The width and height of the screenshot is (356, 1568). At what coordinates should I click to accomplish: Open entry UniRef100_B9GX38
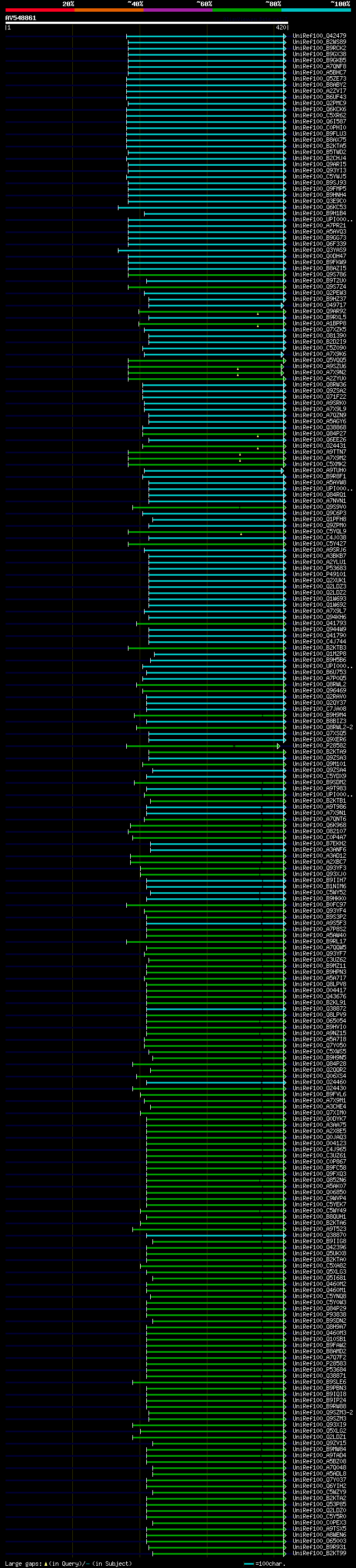[319, 54]
